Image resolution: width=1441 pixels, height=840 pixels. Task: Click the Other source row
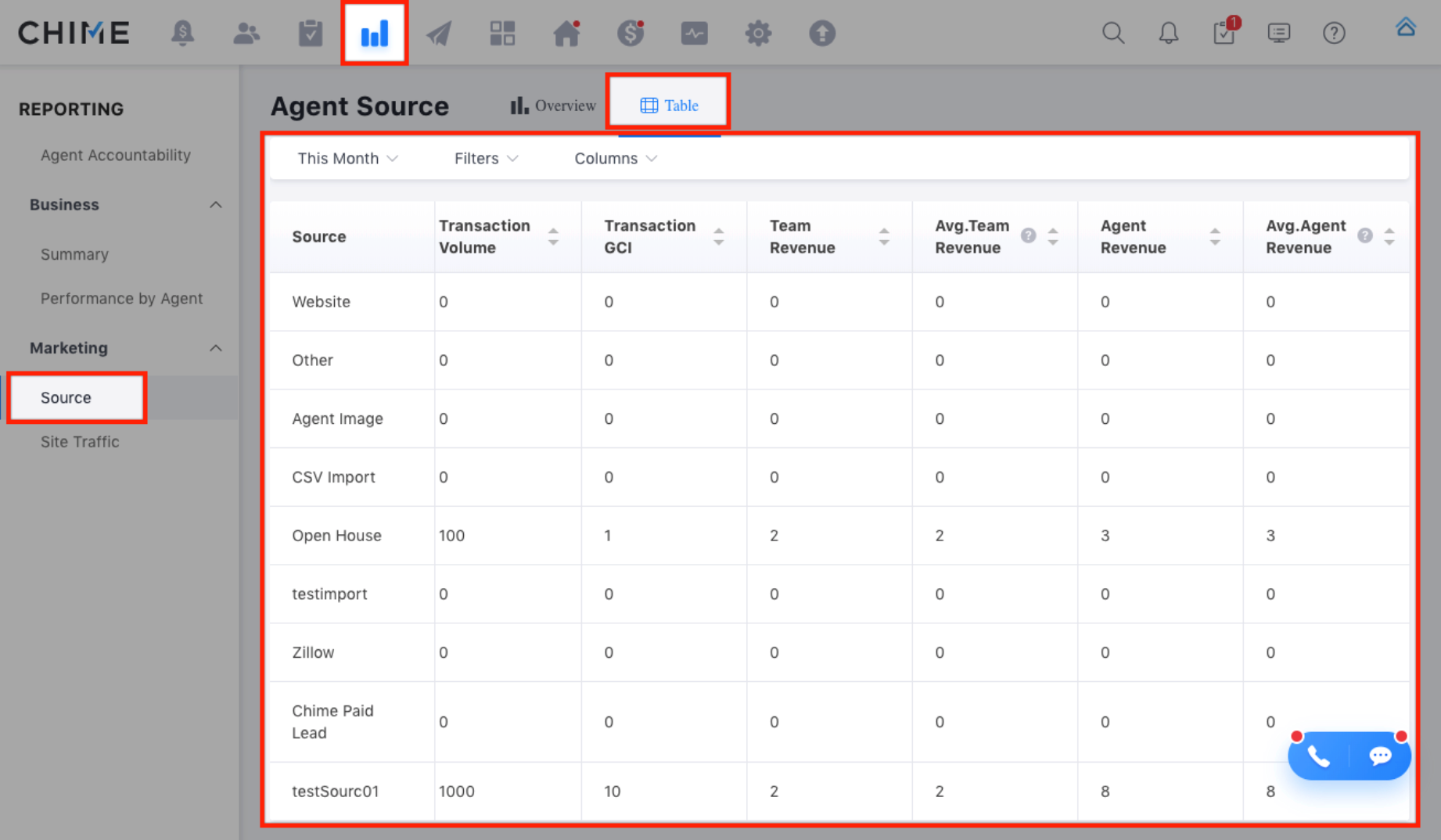pos(839,361)
